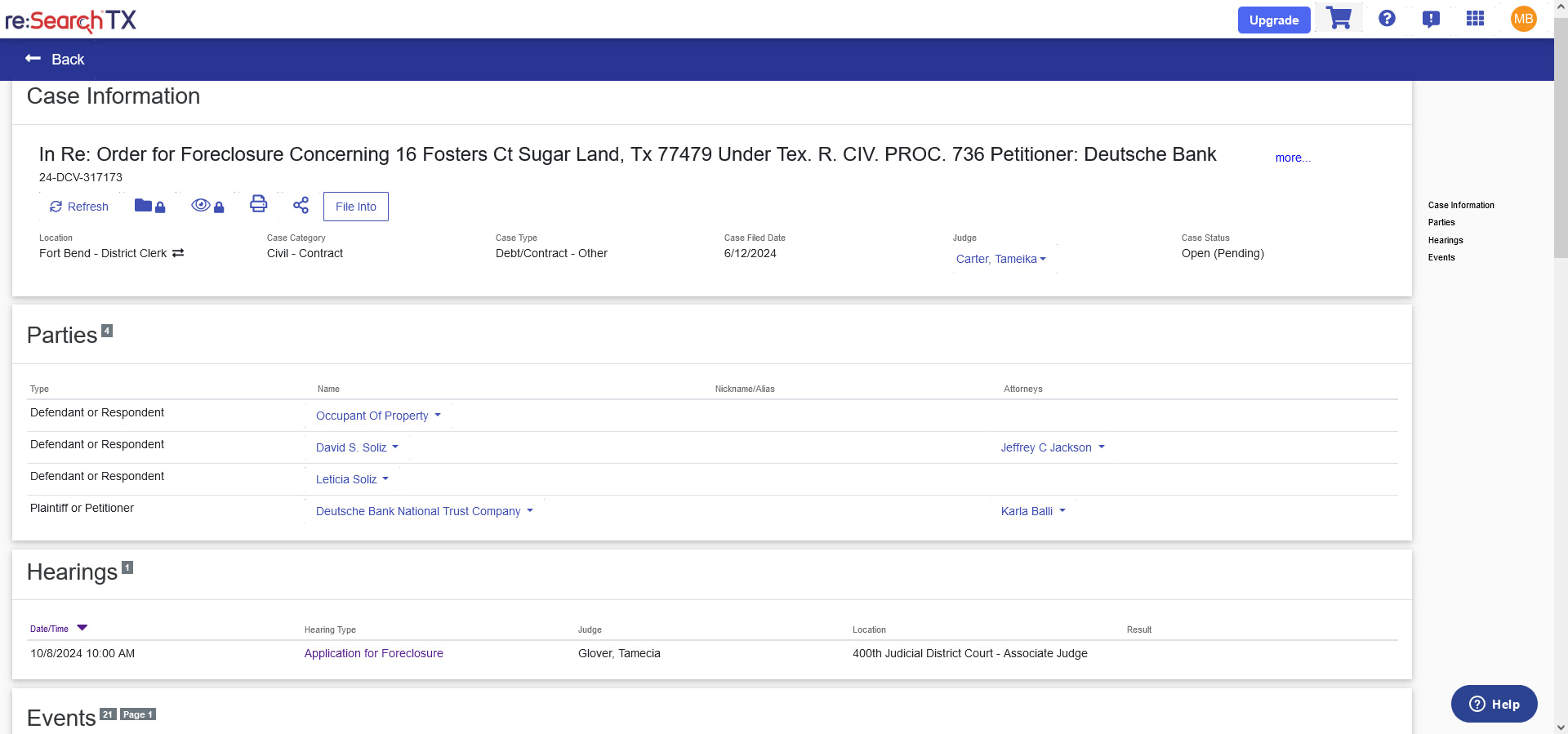This screenshot has width=1568, height=734.
Task: Open the Carter, Tameika judge dropdown
Action: (1001, 259)
